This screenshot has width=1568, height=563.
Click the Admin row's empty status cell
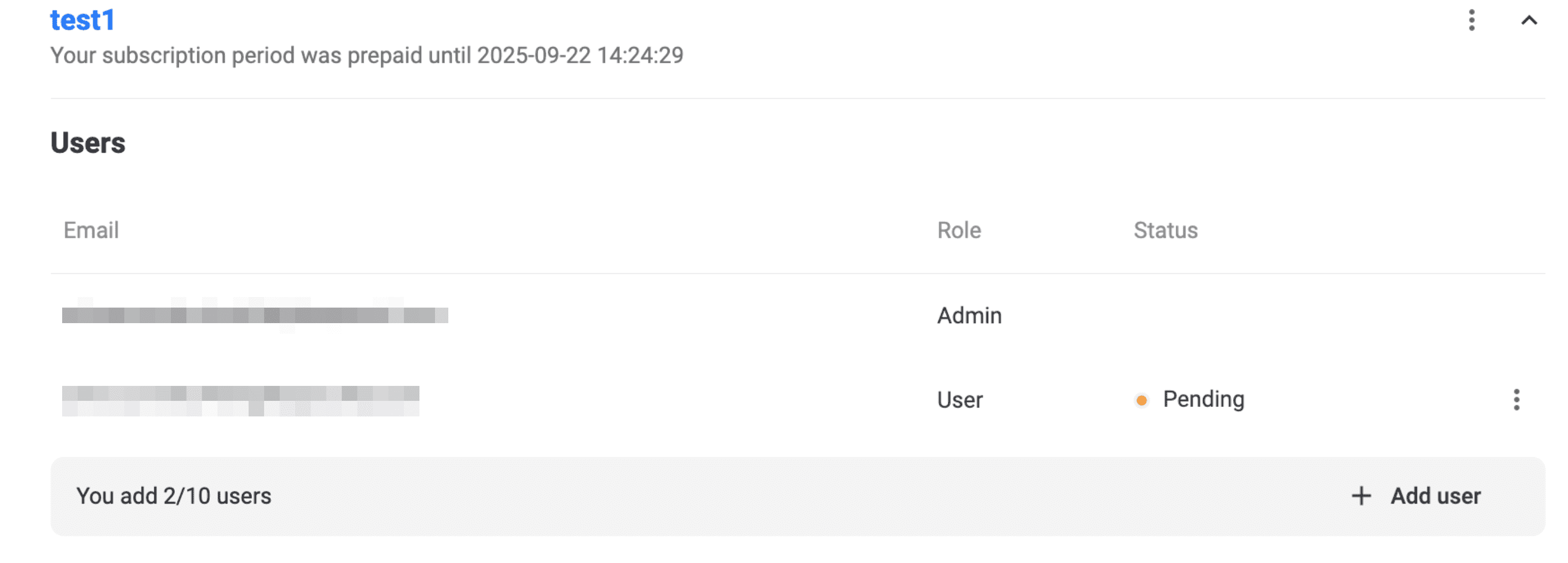coord(1187,315)
